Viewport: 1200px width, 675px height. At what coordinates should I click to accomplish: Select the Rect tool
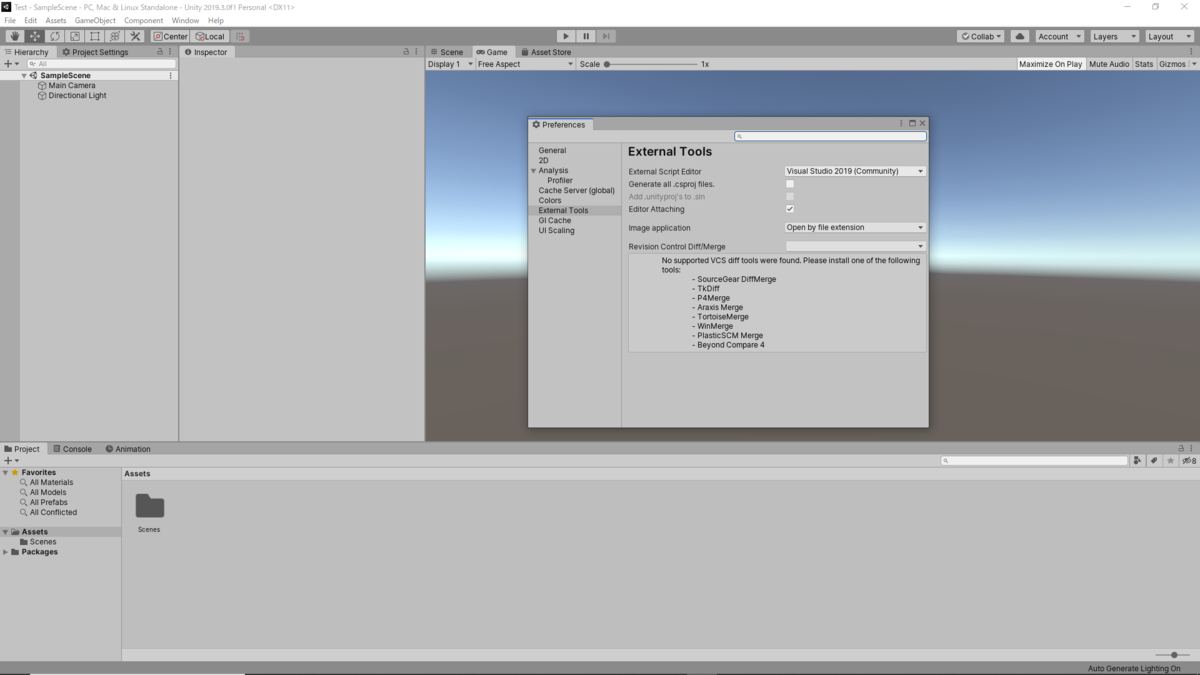click(x=92, y=36)
